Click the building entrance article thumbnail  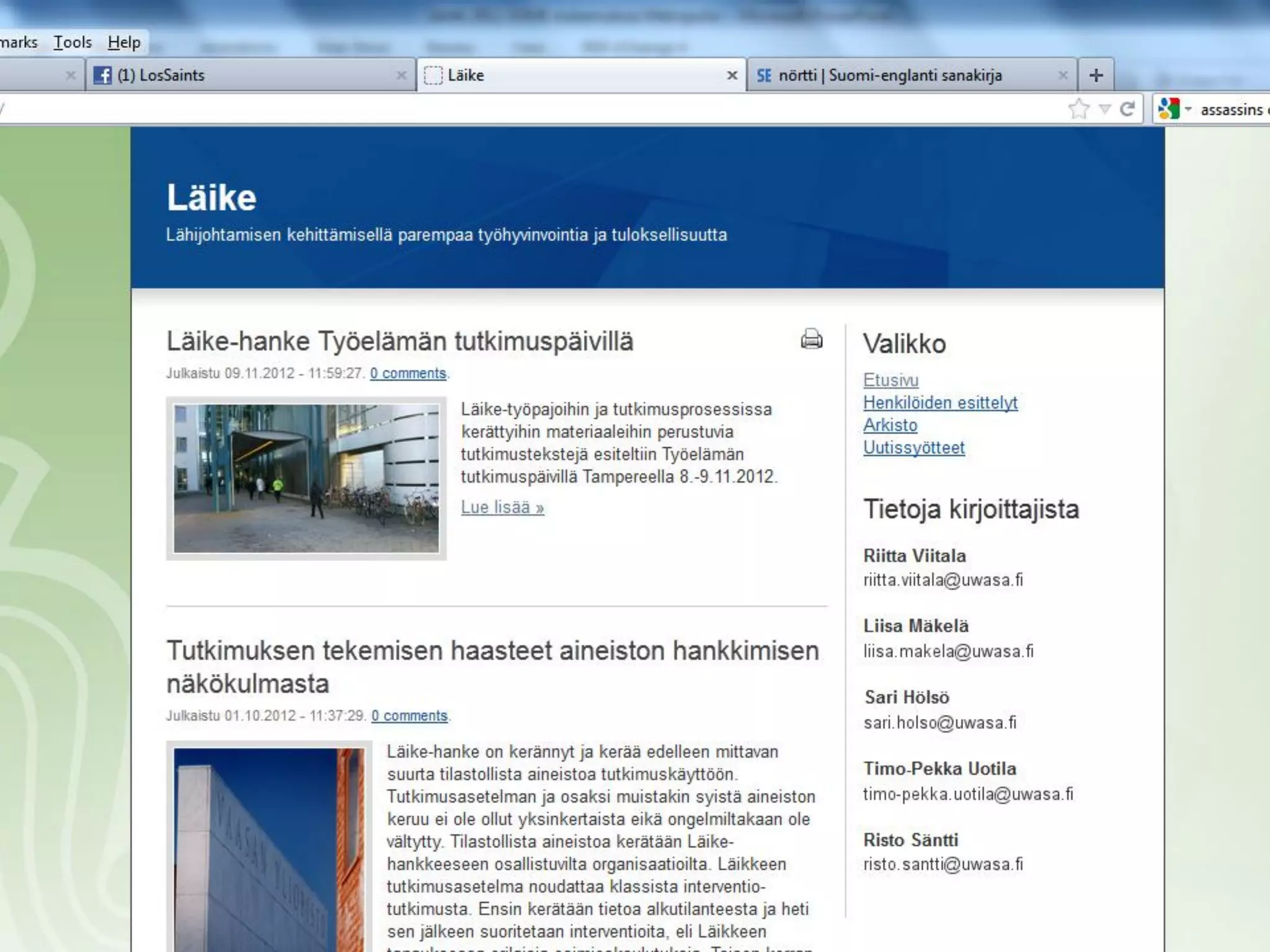(306, 478)
